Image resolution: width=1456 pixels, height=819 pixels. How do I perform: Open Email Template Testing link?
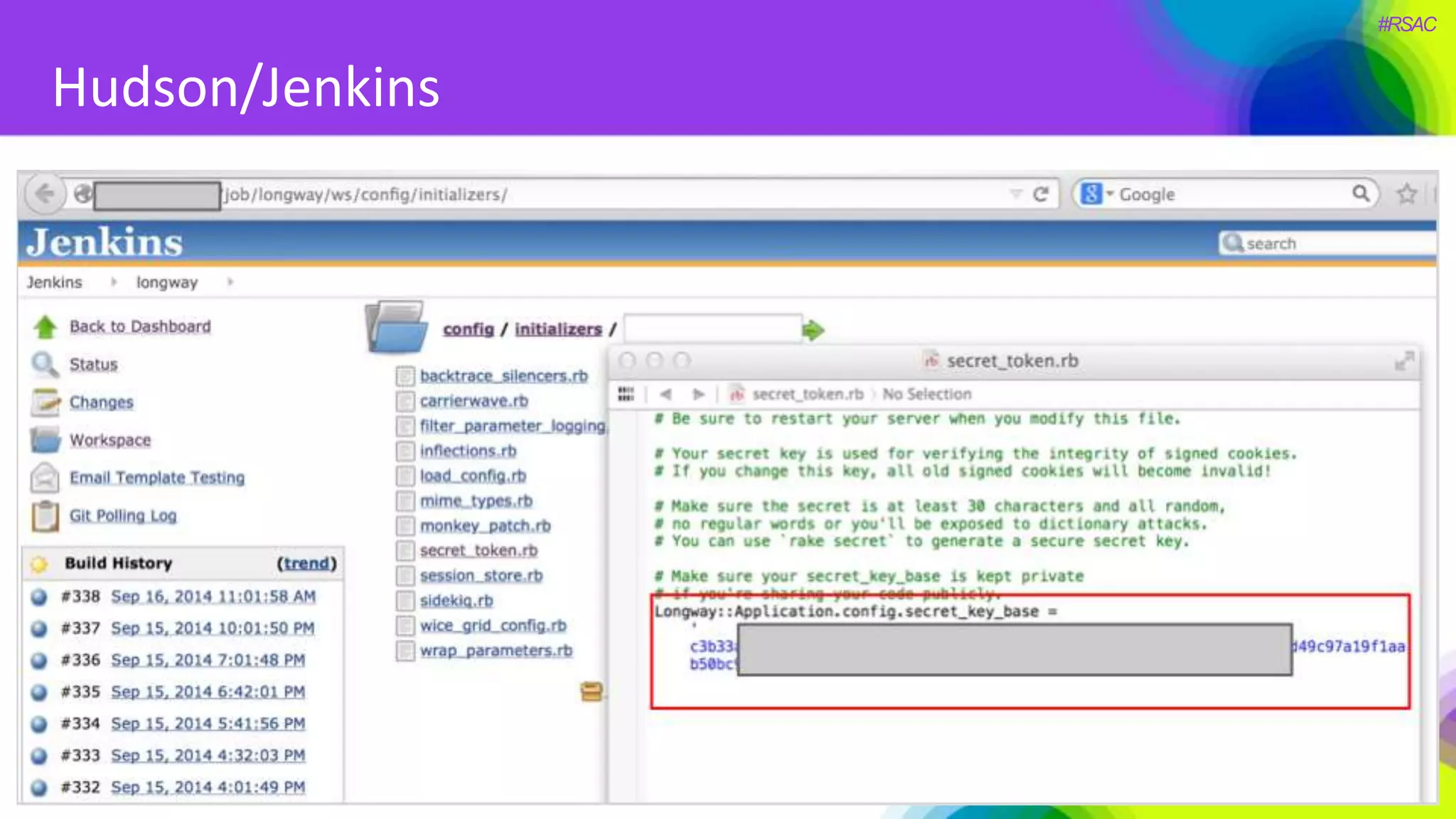tap(157, 478)
